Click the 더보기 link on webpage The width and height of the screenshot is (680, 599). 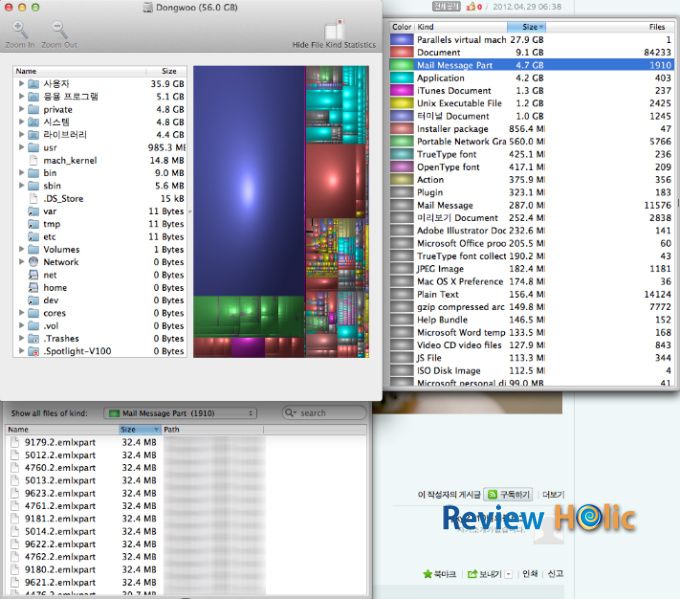pyautogui.click(x=553, y=494)
